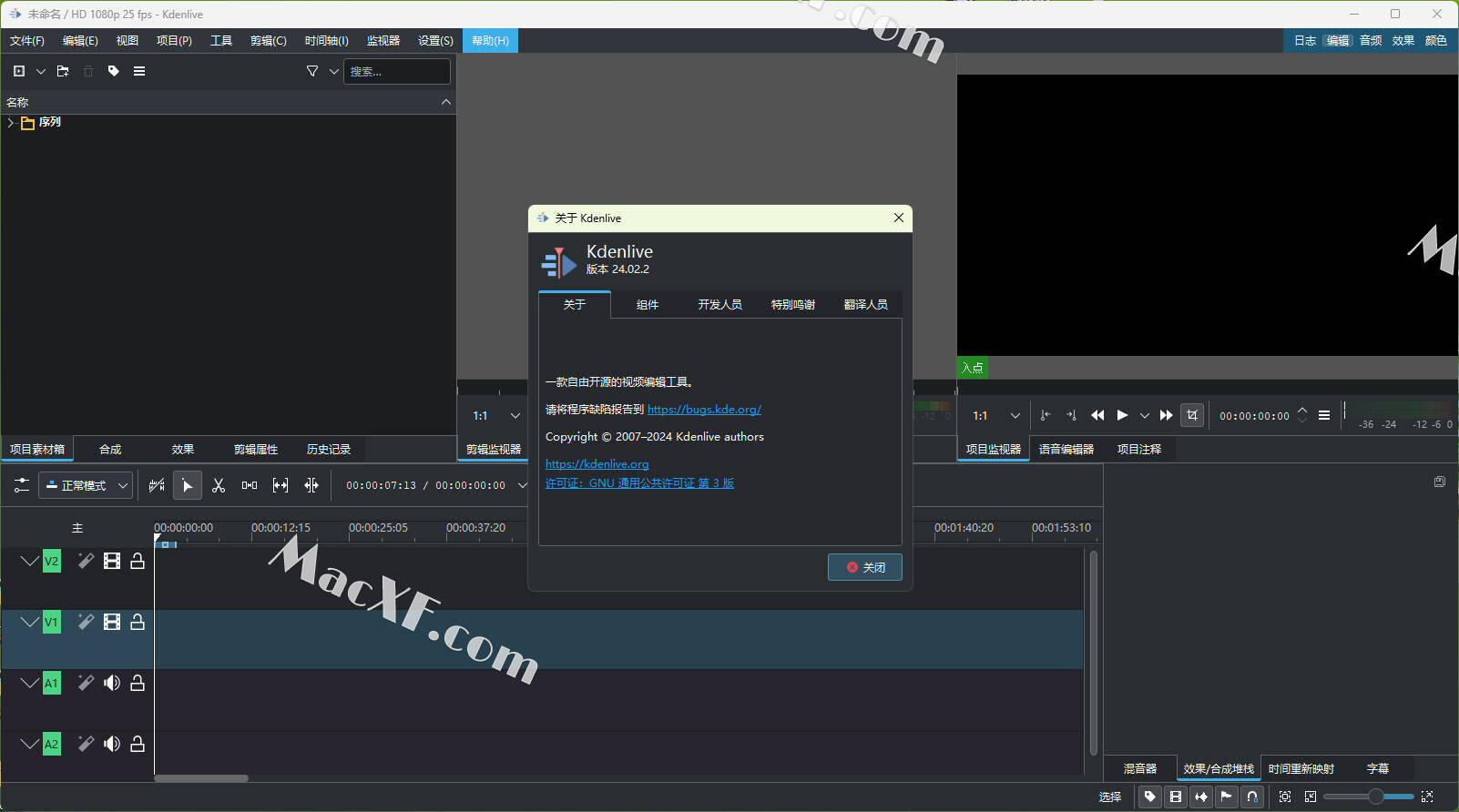This screenshot has height=812, width=1459.
Task: Switch to 音频 workspace layout
Action: point(1371,41)
